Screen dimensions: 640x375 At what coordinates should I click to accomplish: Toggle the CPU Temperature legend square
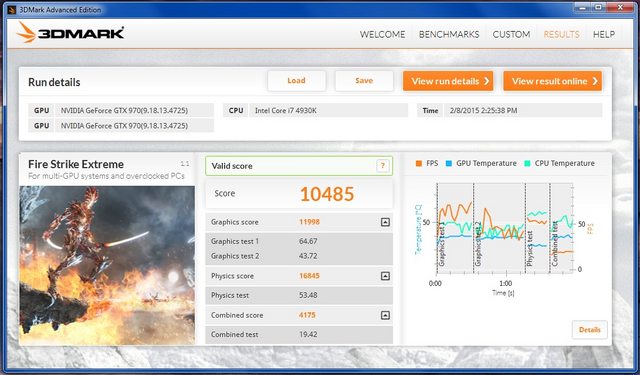coord(527,164)
